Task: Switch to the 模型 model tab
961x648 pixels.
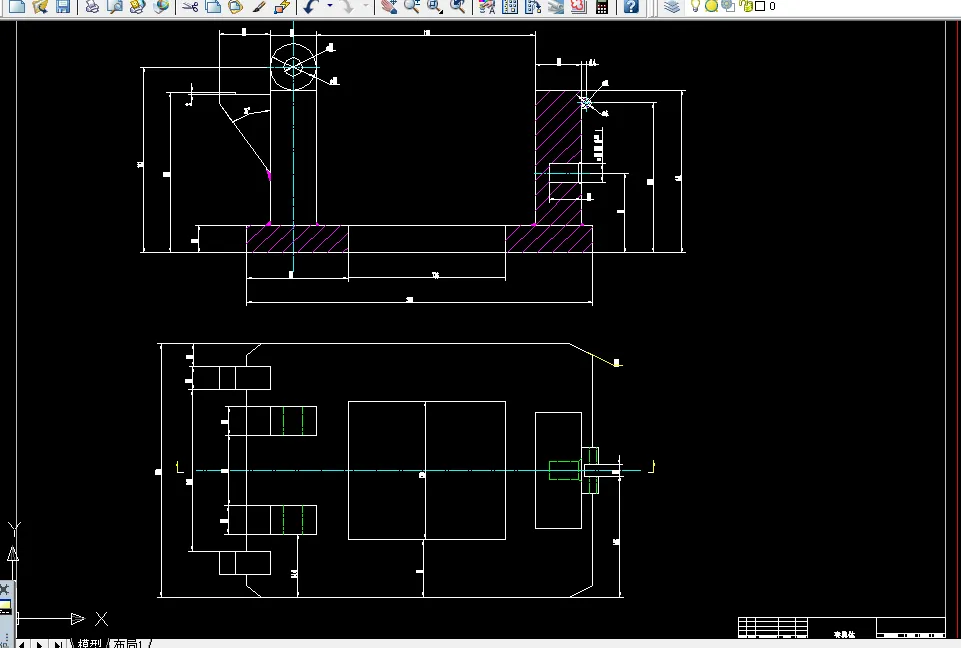Action: coord(89,644)
